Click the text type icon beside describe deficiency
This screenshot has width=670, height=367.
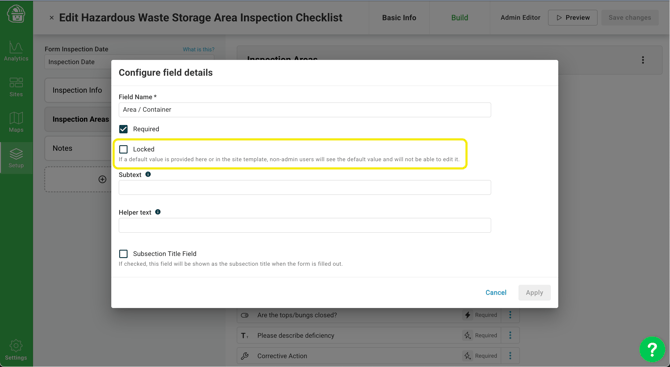[x=244, y=336]
